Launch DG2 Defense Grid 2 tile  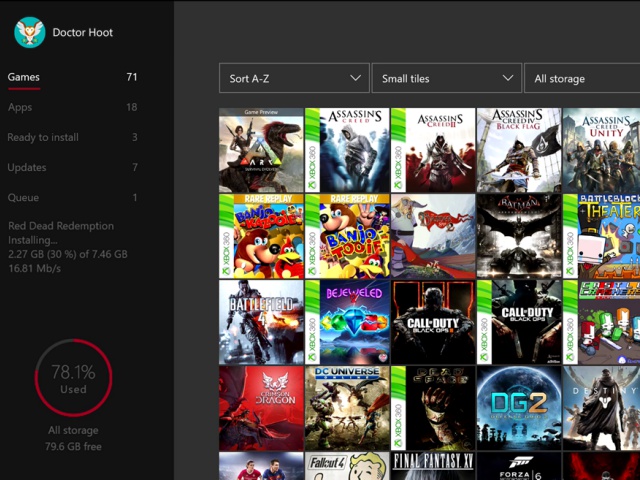coord(518,408)
